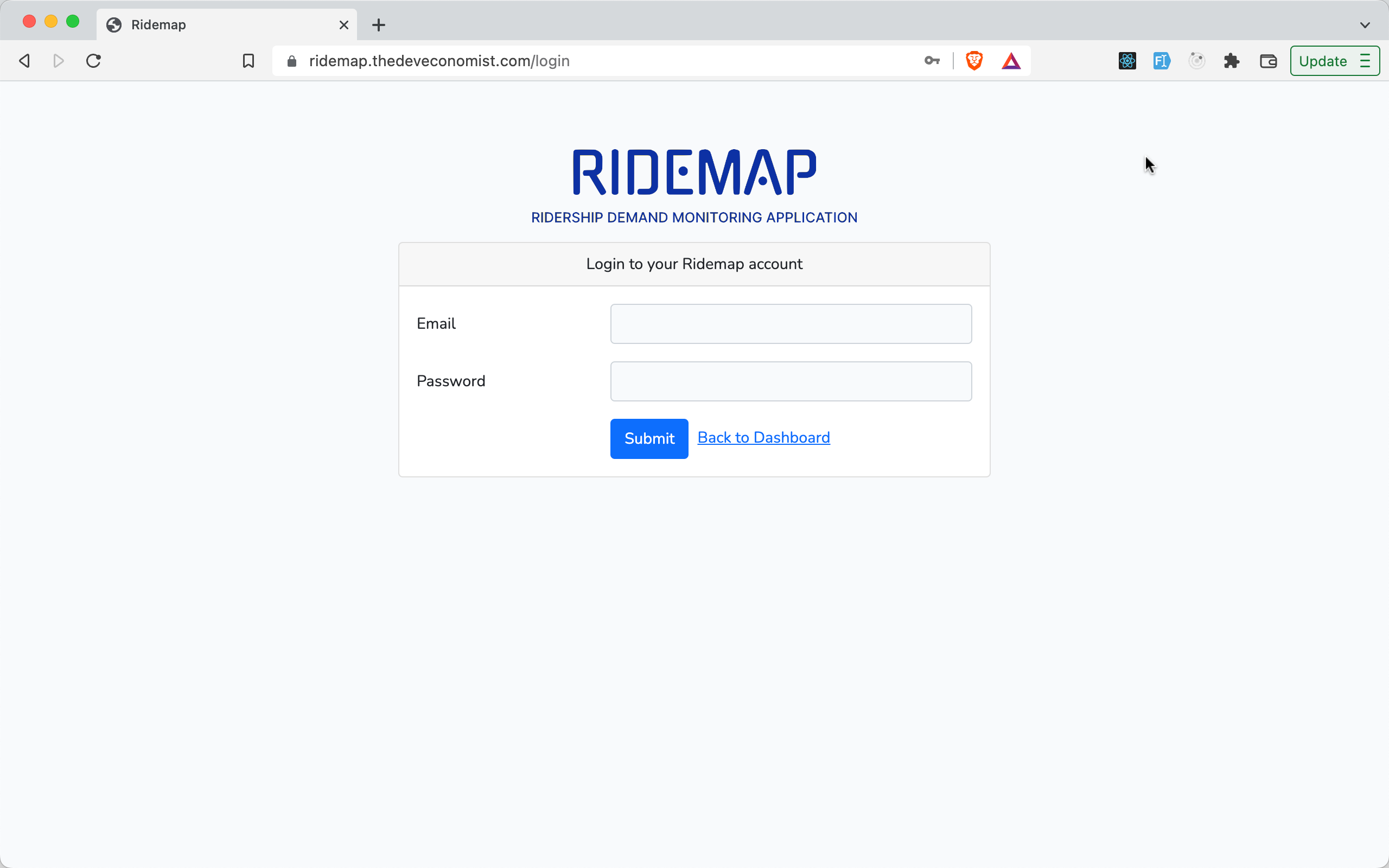Image resolution: width=1389 pixels, height=868 pixels.
Task: Click the Brave Rewards triangle icon
Action: click(x=1011, y=60)
